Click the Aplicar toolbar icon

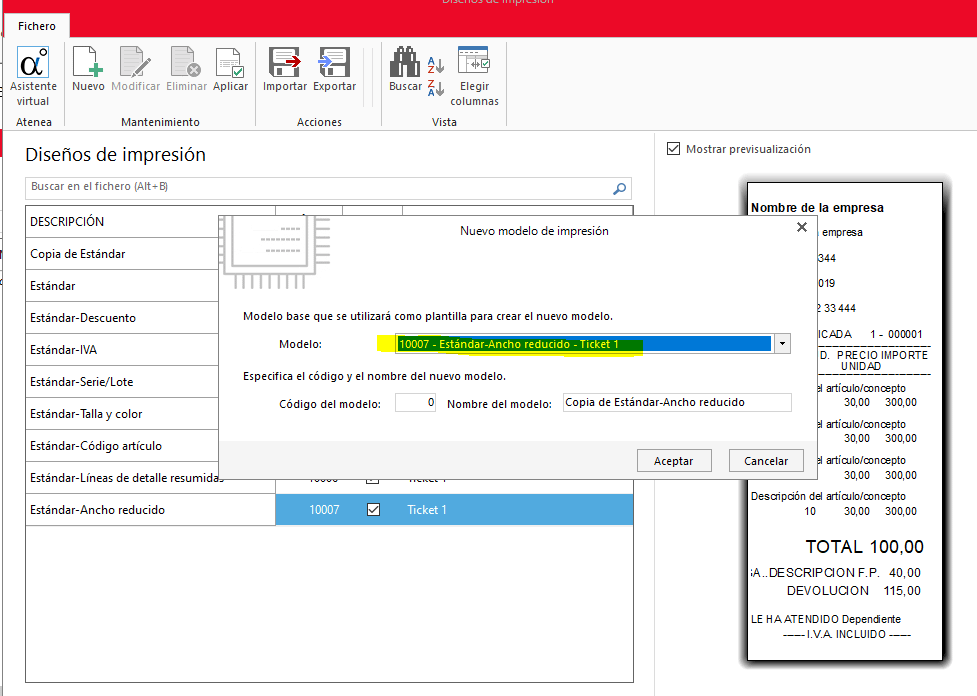click(x=230, y=64)
